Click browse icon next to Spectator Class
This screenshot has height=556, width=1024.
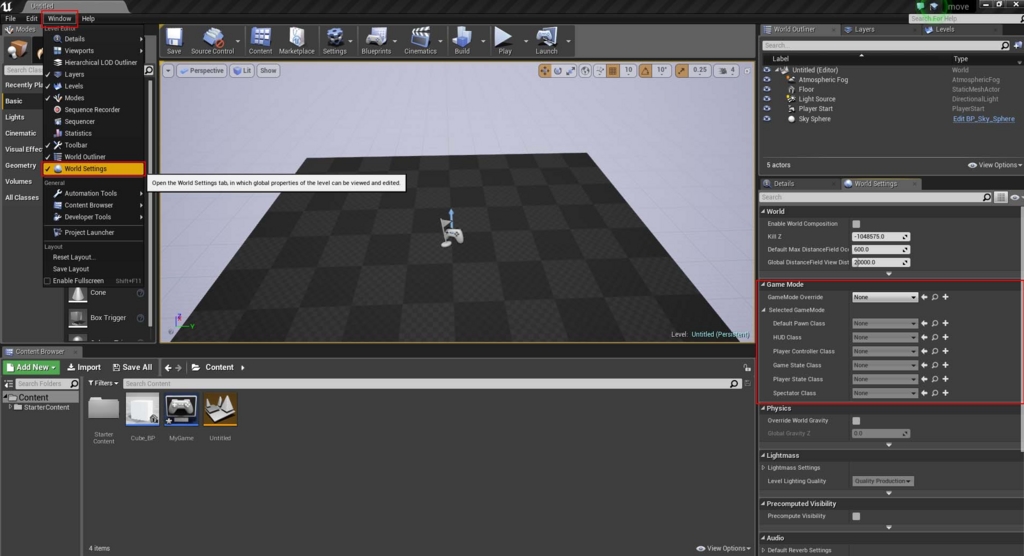pyautogui.click(x=935, y=393)
